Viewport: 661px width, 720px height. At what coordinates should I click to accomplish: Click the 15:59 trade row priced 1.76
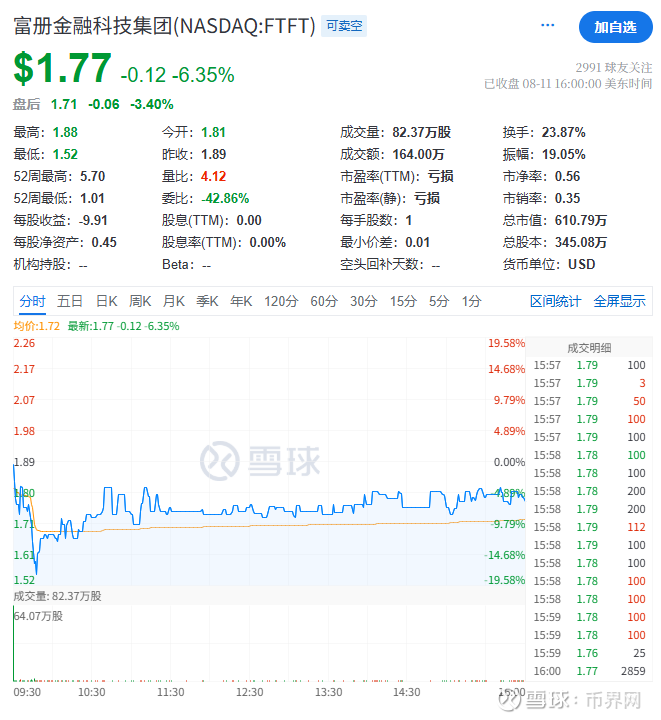pos(589,653)
